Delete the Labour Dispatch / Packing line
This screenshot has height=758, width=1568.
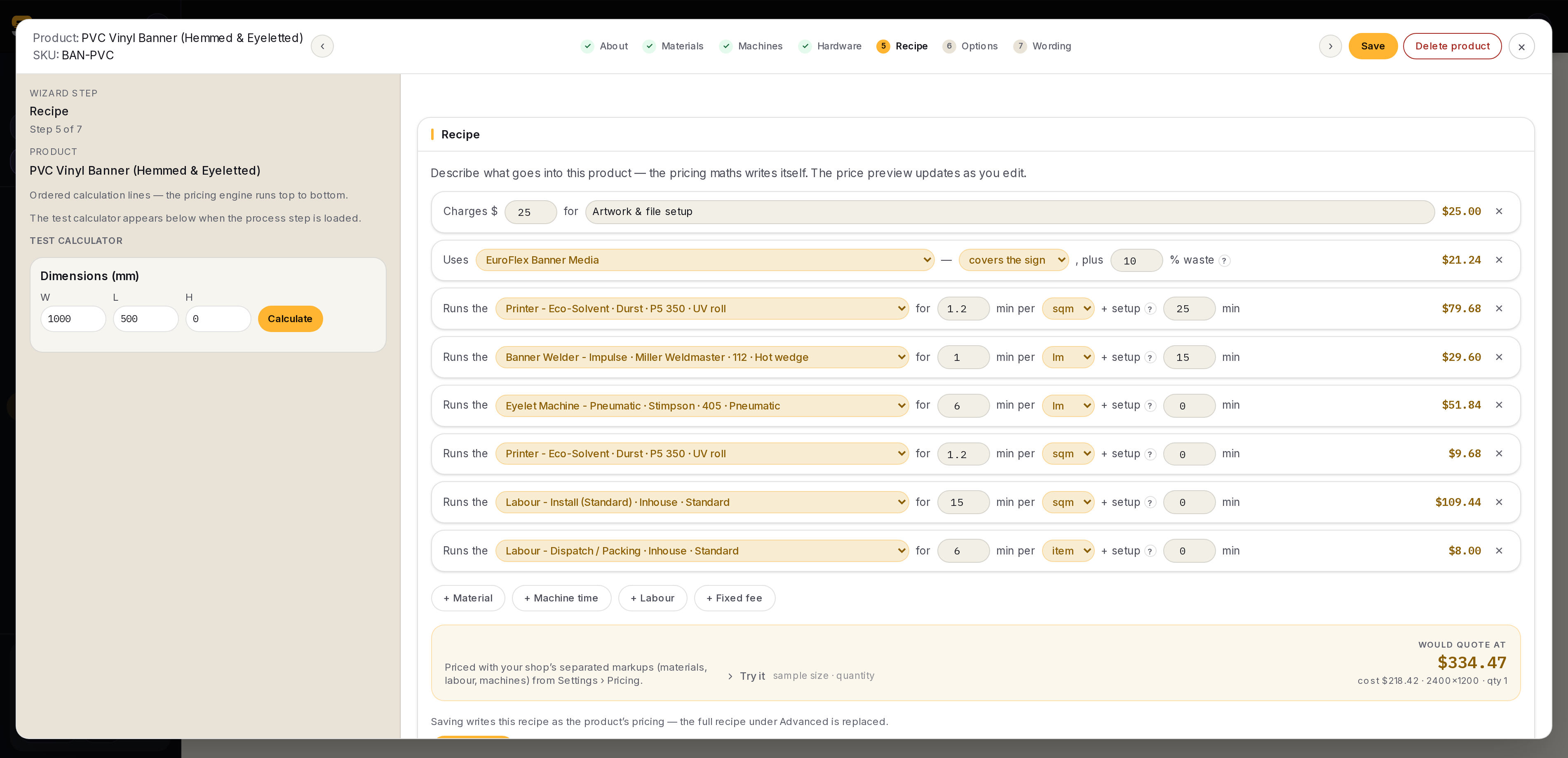coord(1499,550)
